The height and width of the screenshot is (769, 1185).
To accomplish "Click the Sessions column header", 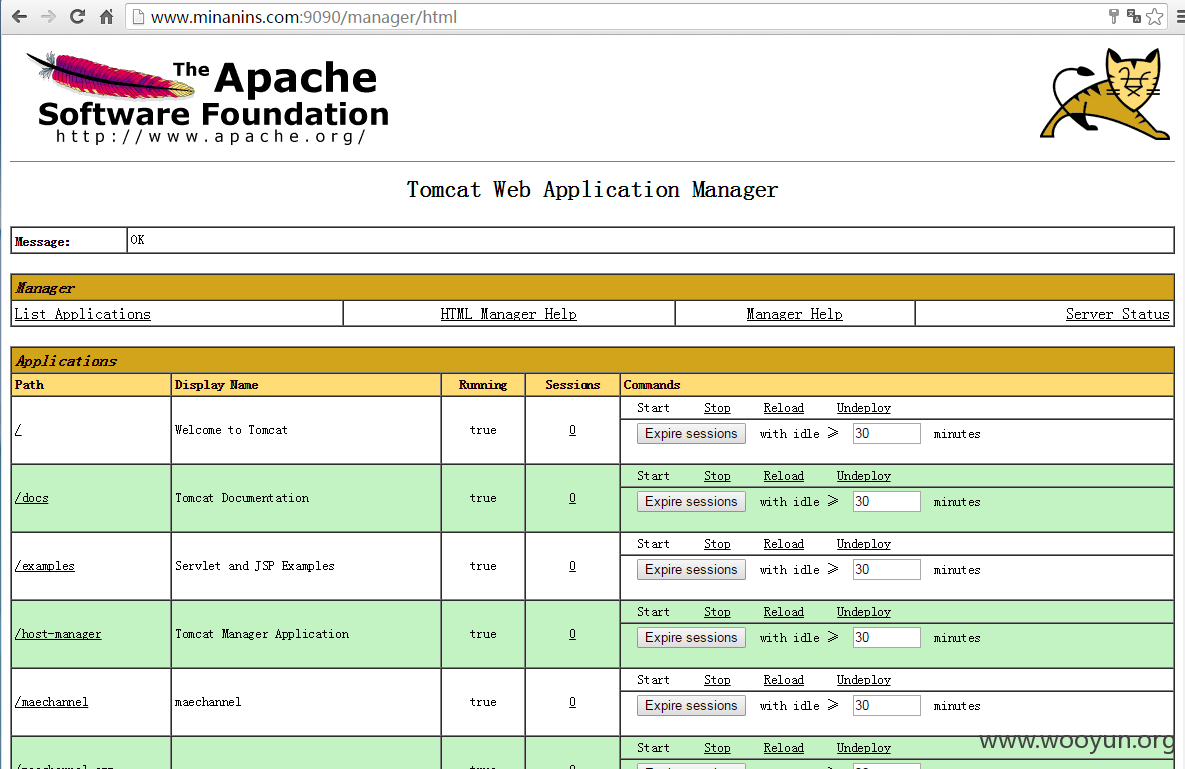I will pyautogui.click(x=573, y=385).
